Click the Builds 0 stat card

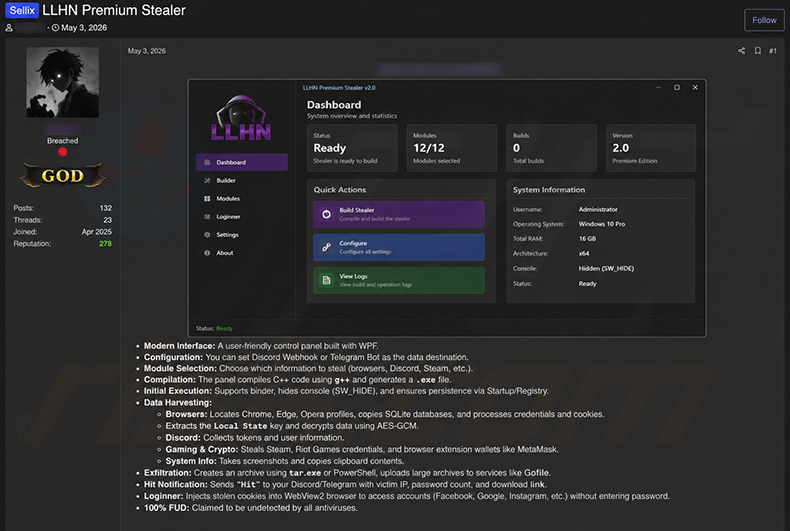point(552,148)
